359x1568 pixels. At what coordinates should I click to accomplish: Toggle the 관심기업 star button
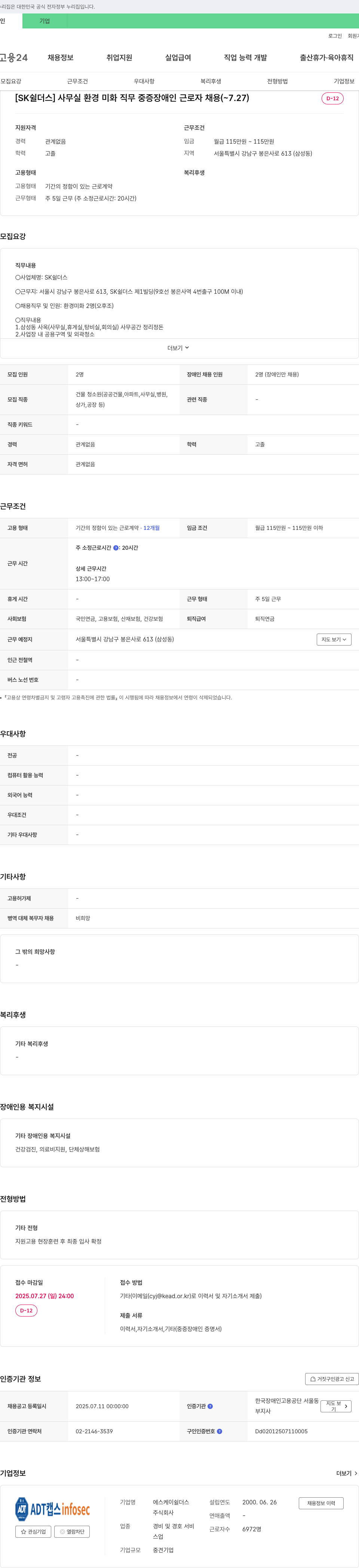33,1531
